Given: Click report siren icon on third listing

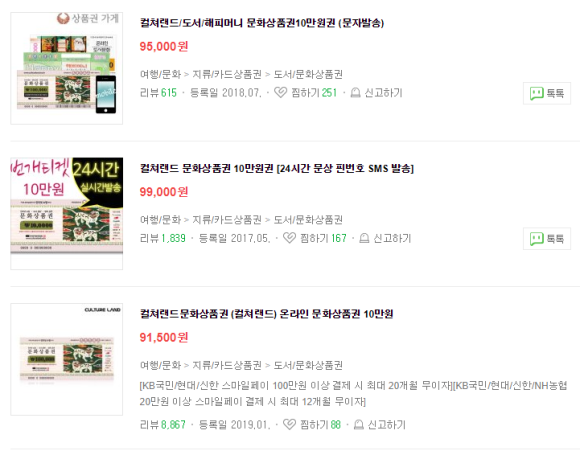Looking at the screenshot, I should pyautogui.click(x=358, y=424).
